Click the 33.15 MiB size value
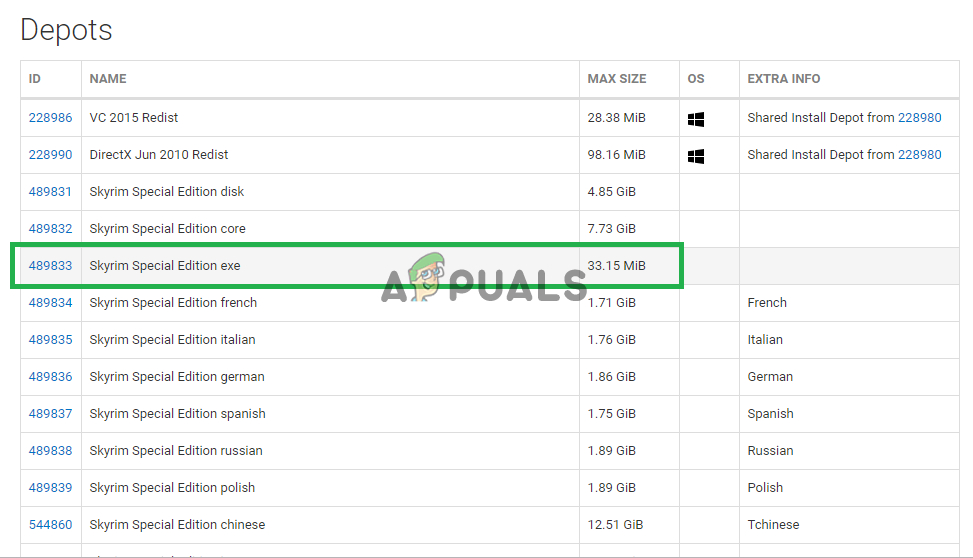973x558 pixels. pyautogui.click(x=617, y=266)
